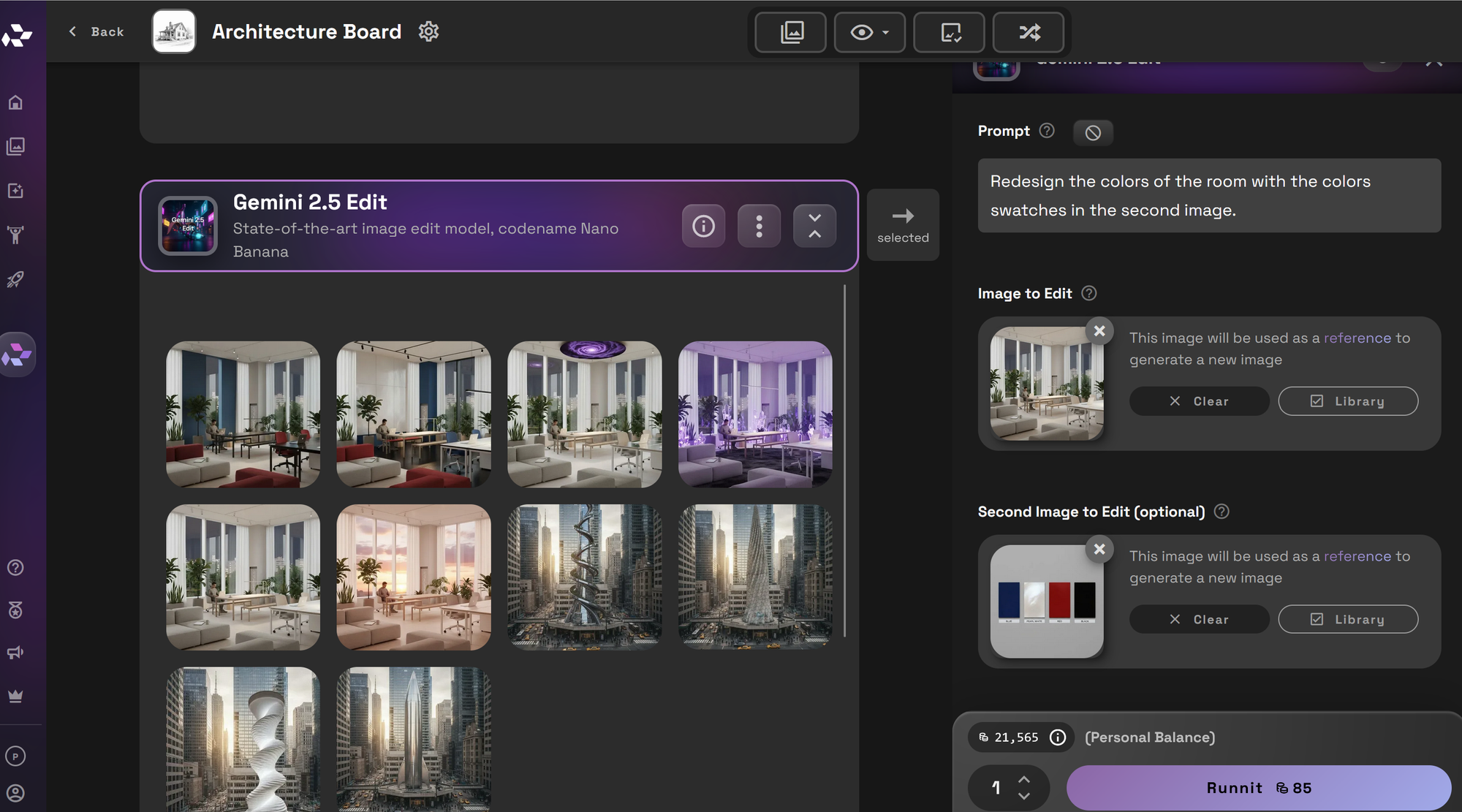The image size is (1462, 812).
Task: Click the select-image toolbar button
Action: point(950,32)
